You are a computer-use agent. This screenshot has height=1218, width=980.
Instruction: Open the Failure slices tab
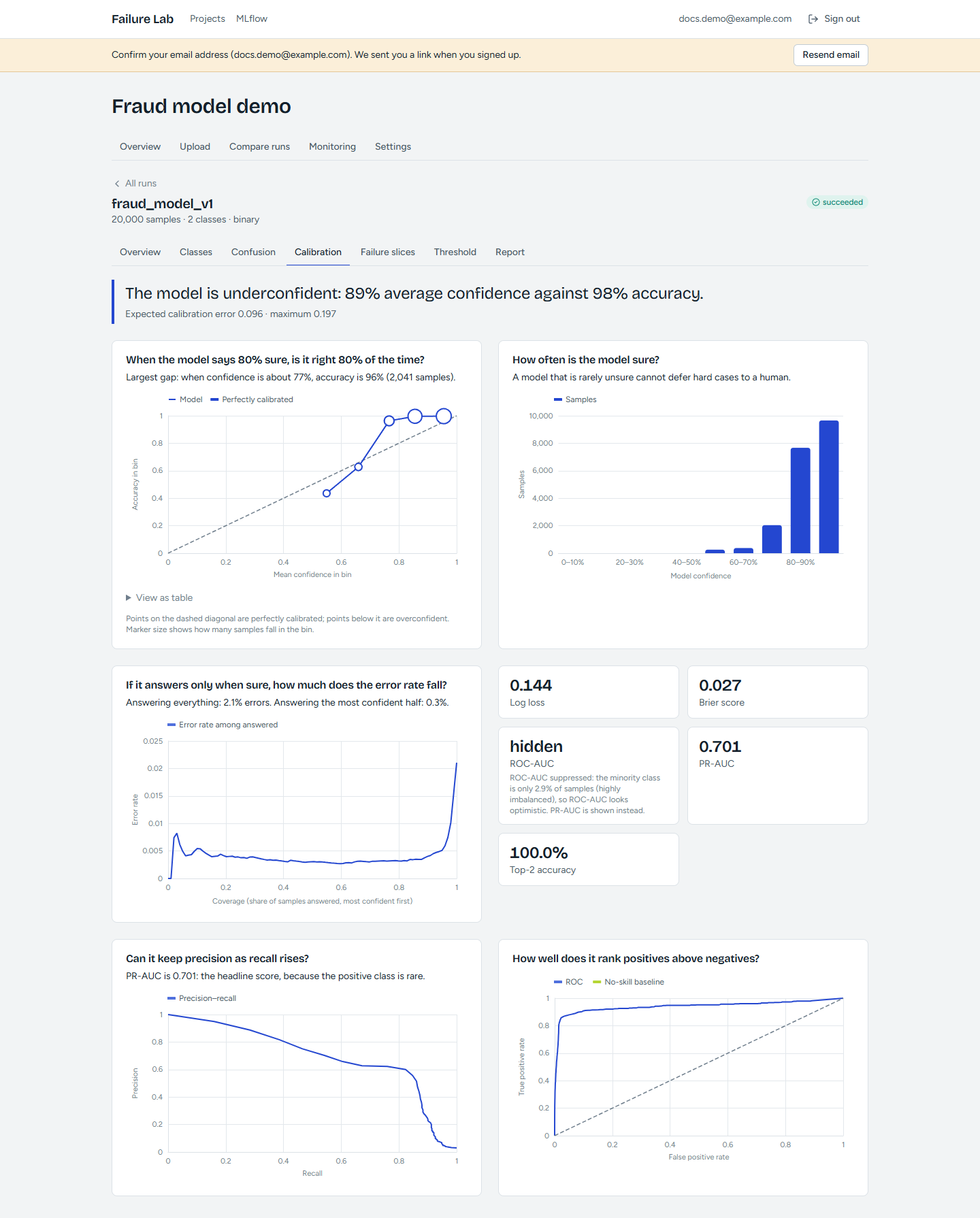pos(388,252)
